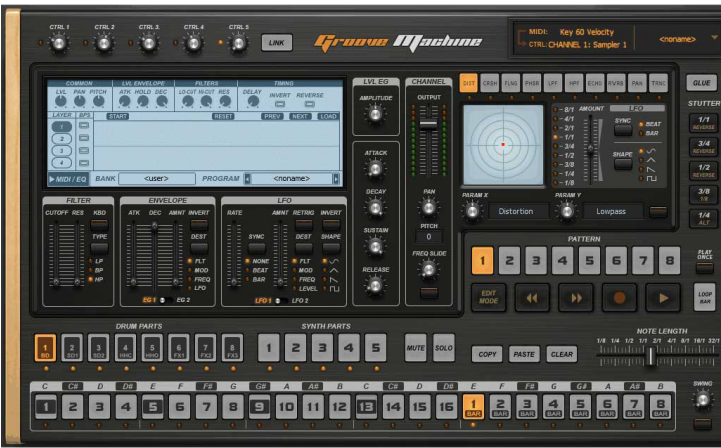Toggle LFO RETRIG switch
This screenshot has height=448, width=721.
pos(303,225)
